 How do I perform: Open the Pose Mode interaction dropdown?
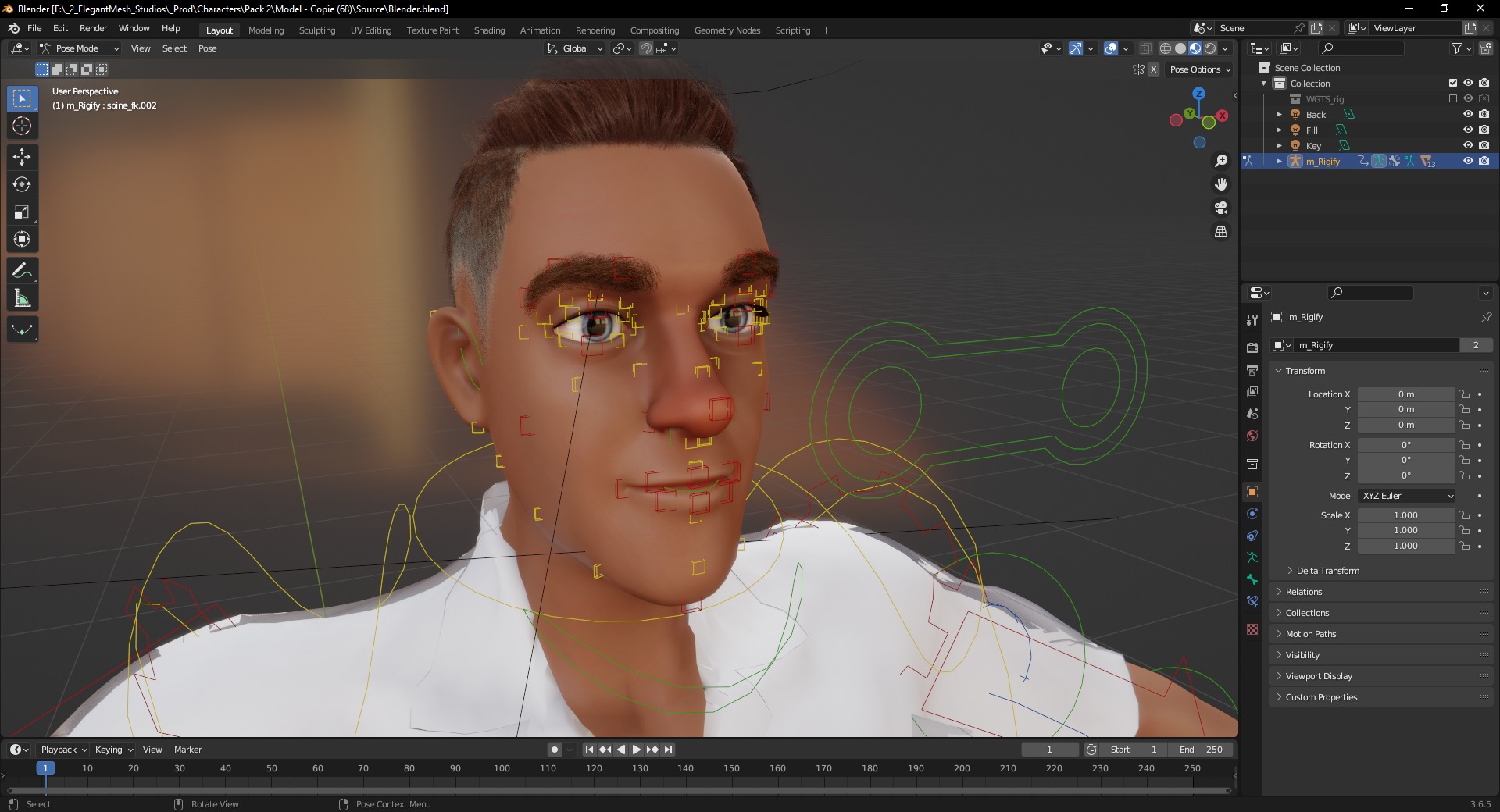(x=80, y=48)
